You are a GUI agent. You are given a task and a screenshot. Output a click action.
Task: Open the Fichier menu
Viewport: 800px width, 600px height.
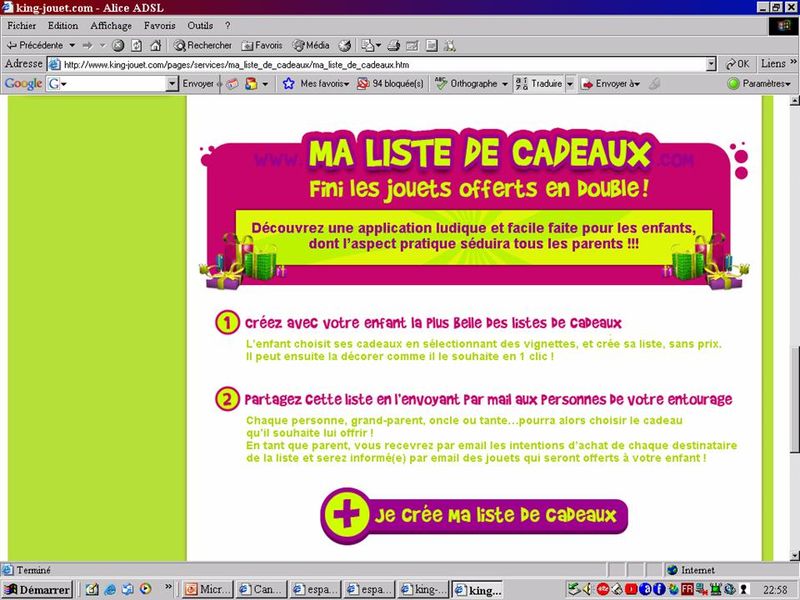[x=21, y=26]
